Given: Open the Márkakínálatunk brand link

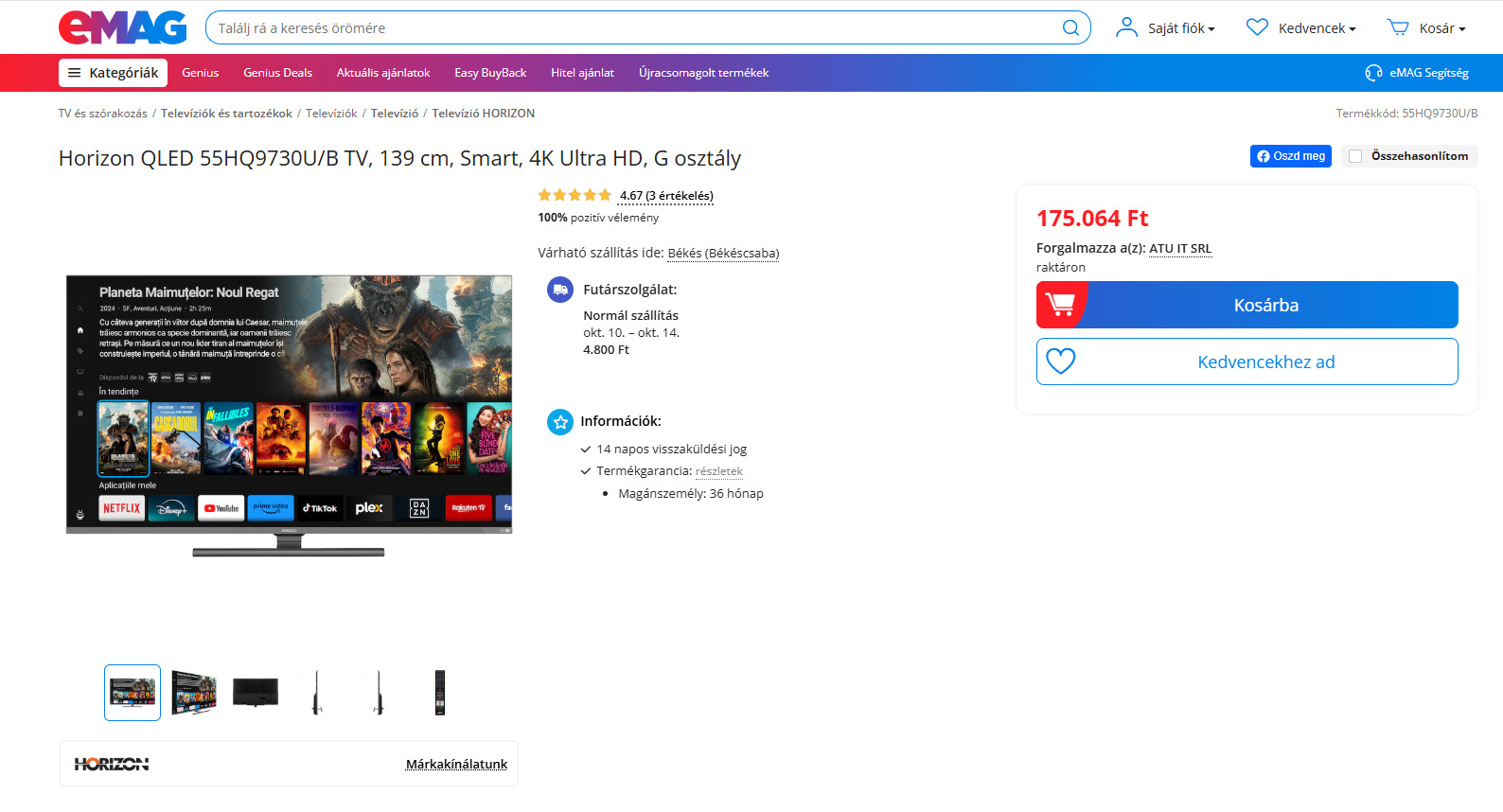Looking at the screenshot, I should pyautogui.click(x=456, y=764).
